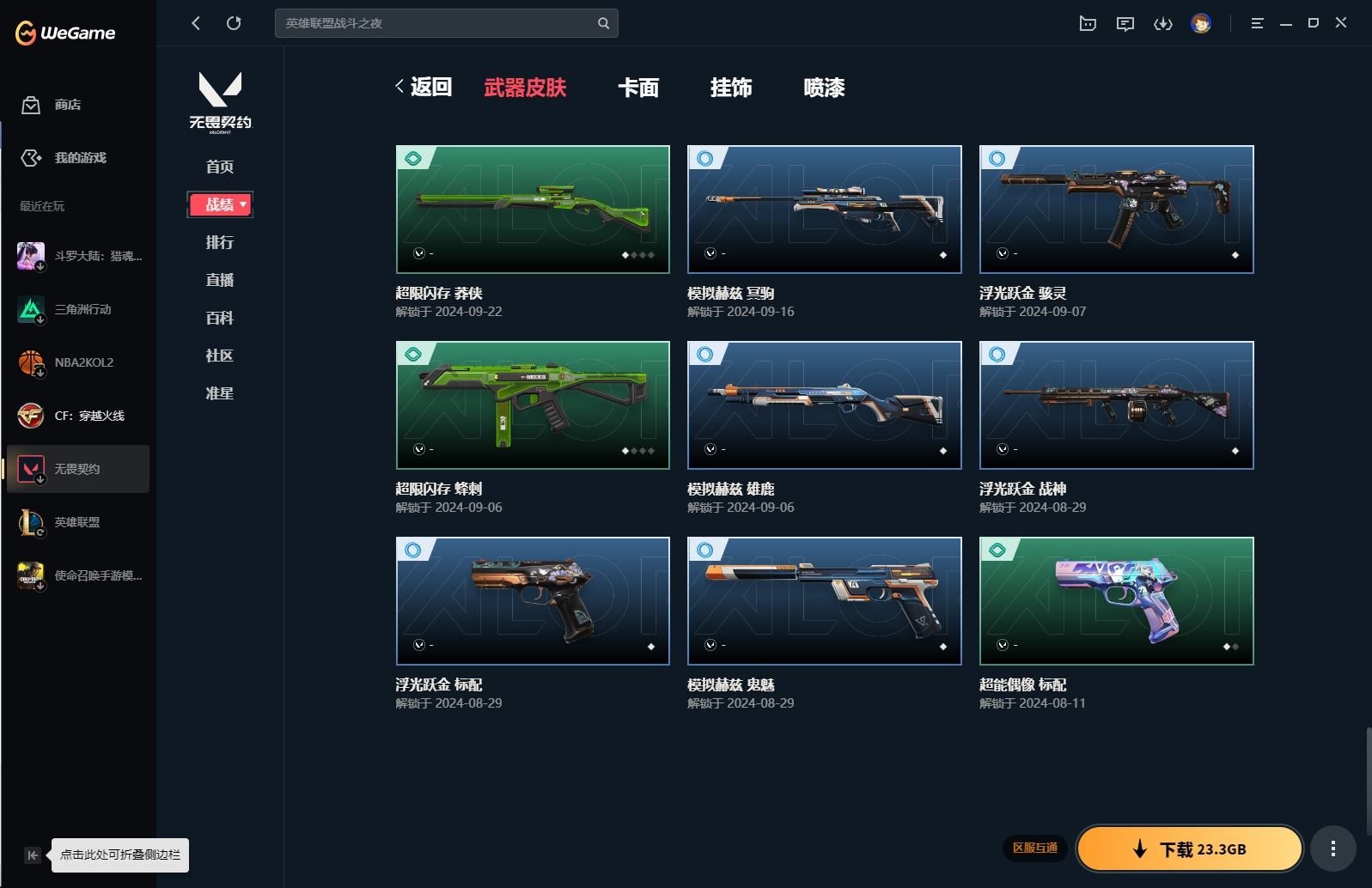This screenshot has height=888, width=1372.
Task: Open the 模拟赫兹 冥驹 skin thumbnail
Action: 825,210
